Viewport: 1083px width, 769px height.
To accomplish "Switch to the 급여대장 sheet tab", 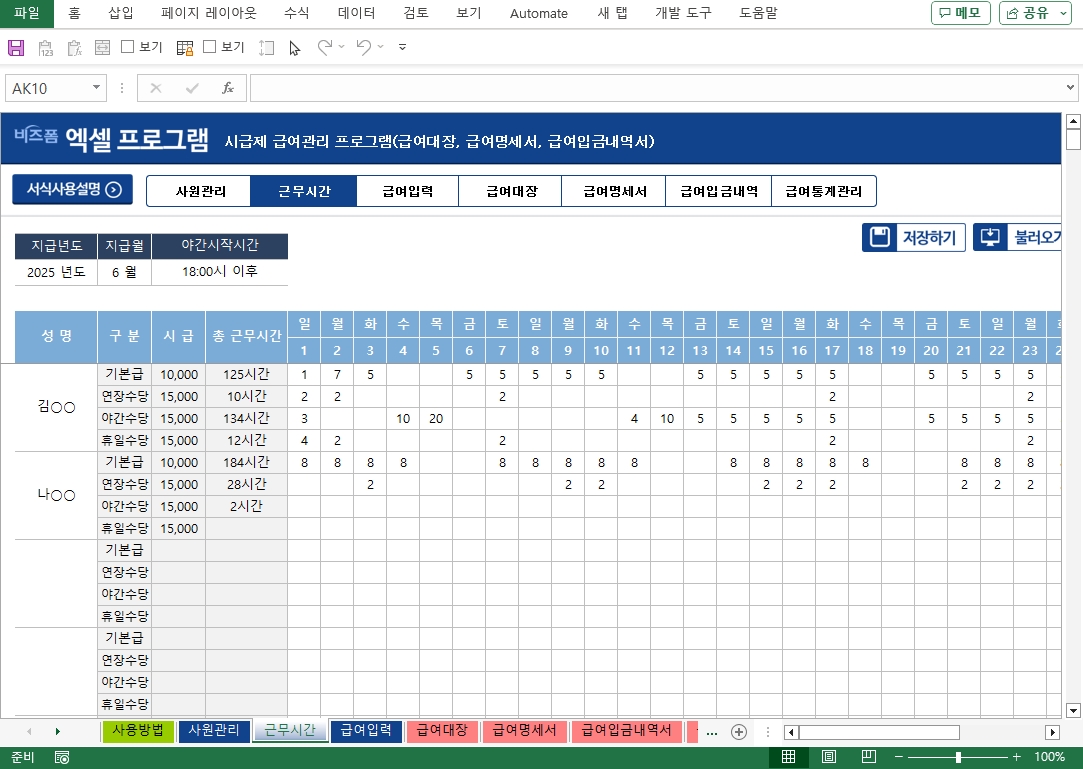I will coord(442,731).
